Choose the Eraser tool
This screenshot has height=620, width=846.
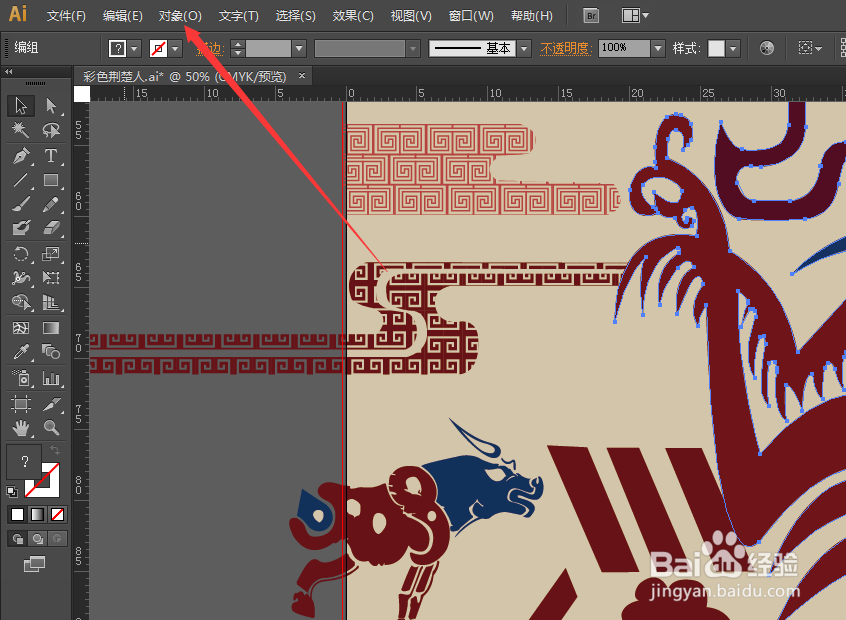tap(51, 228)
